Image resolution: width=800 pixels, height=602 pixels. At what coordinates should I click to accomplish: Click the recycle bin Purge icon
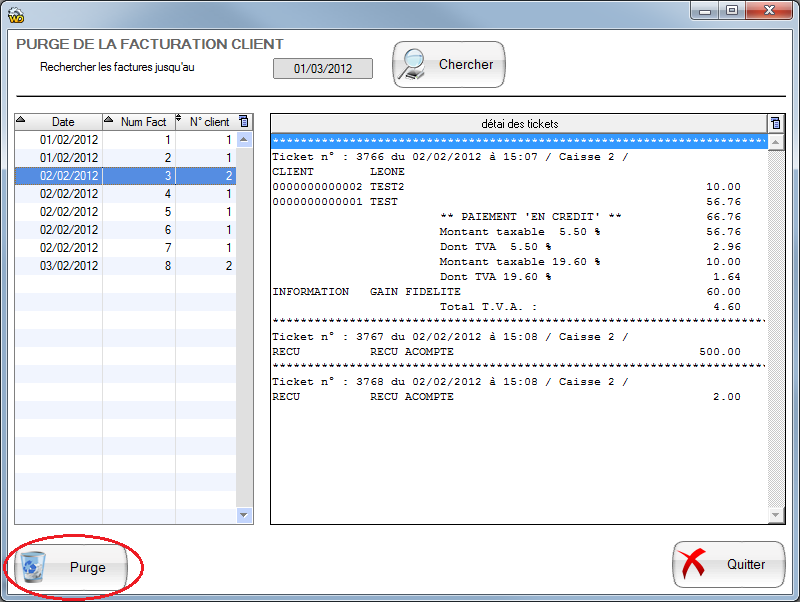(34, 567)
